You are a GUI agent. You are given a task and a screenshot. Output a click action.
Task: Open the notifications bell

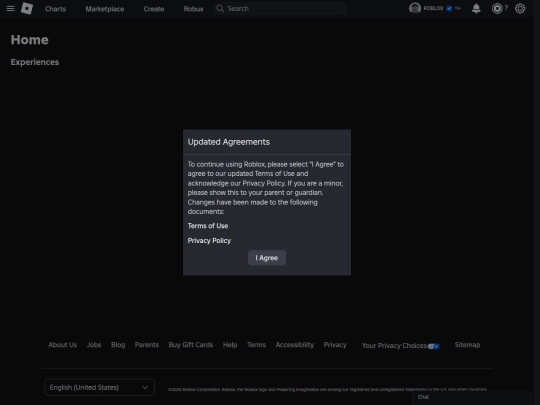[x=476, y=8]
